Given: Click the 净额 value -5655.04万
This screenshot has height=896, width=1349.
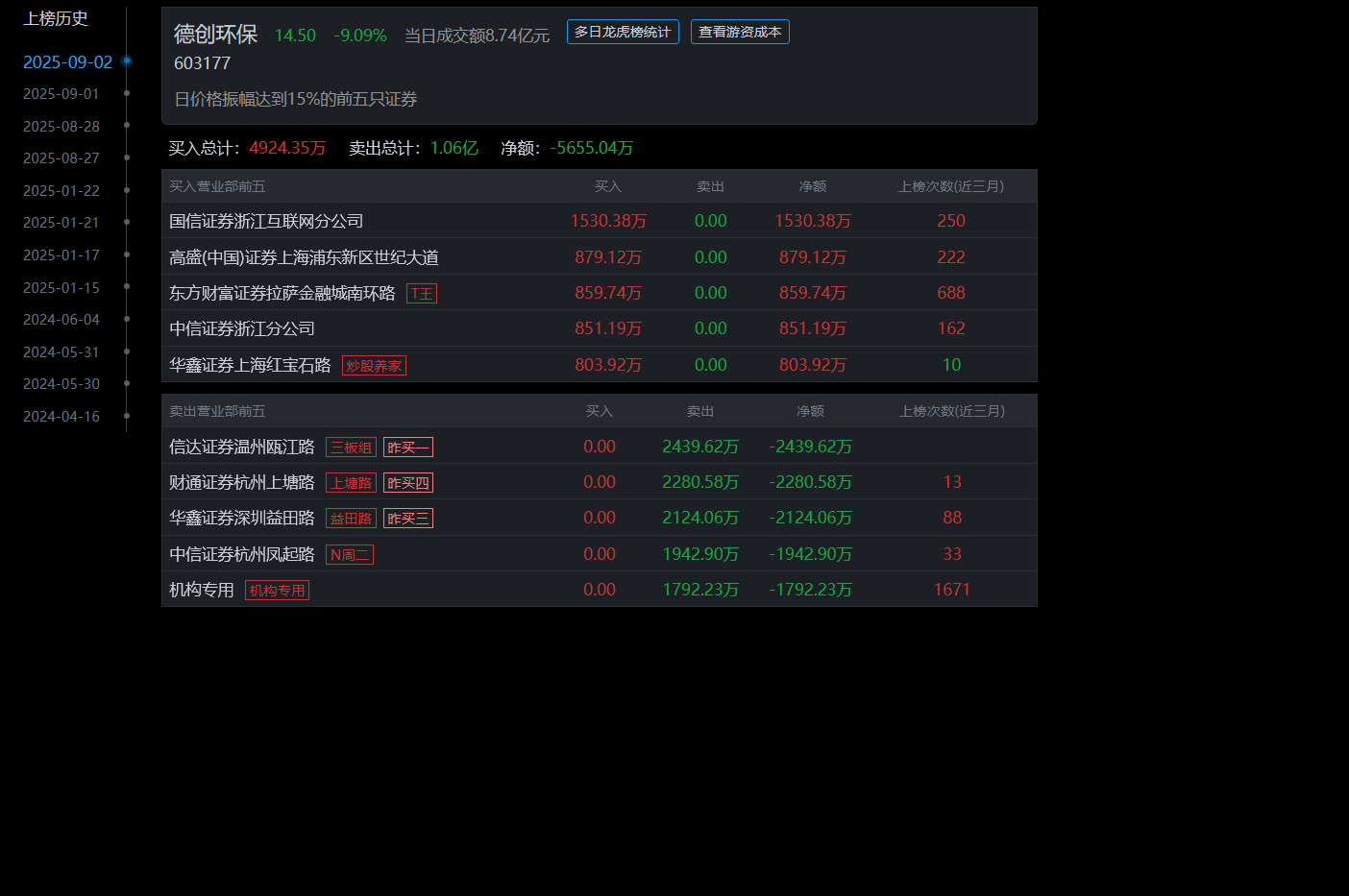Looking at the screenshot, I should [x=592, y=148].
